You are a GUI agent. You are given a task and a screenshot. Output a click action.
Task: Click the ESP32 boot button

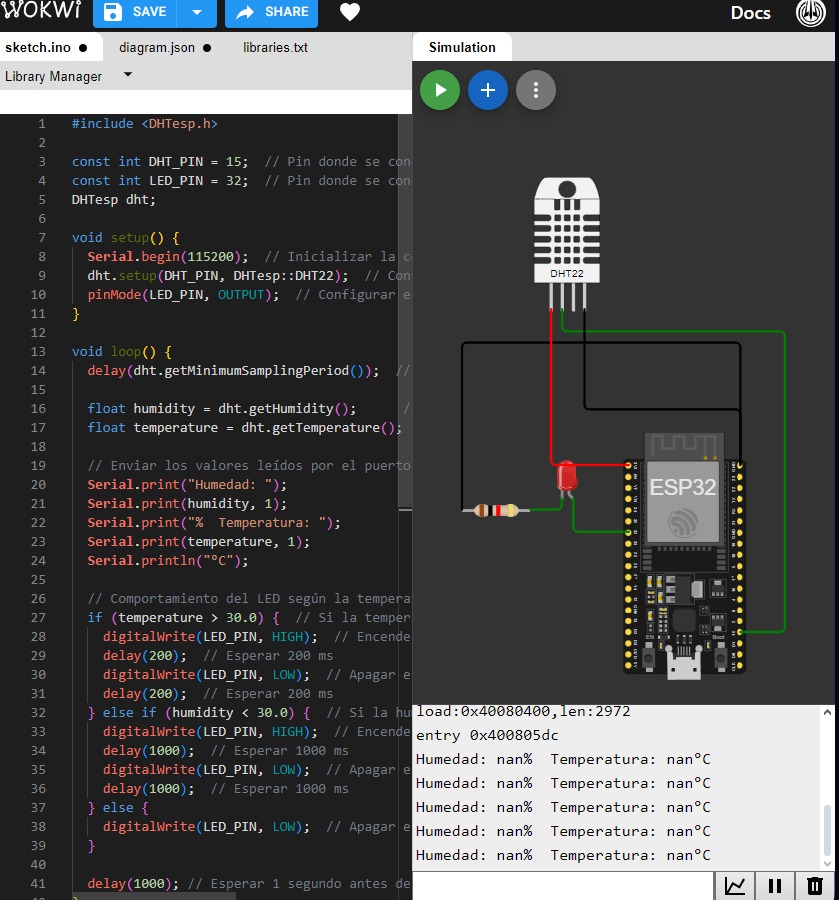pyautogui.click(x=720, y=656)
